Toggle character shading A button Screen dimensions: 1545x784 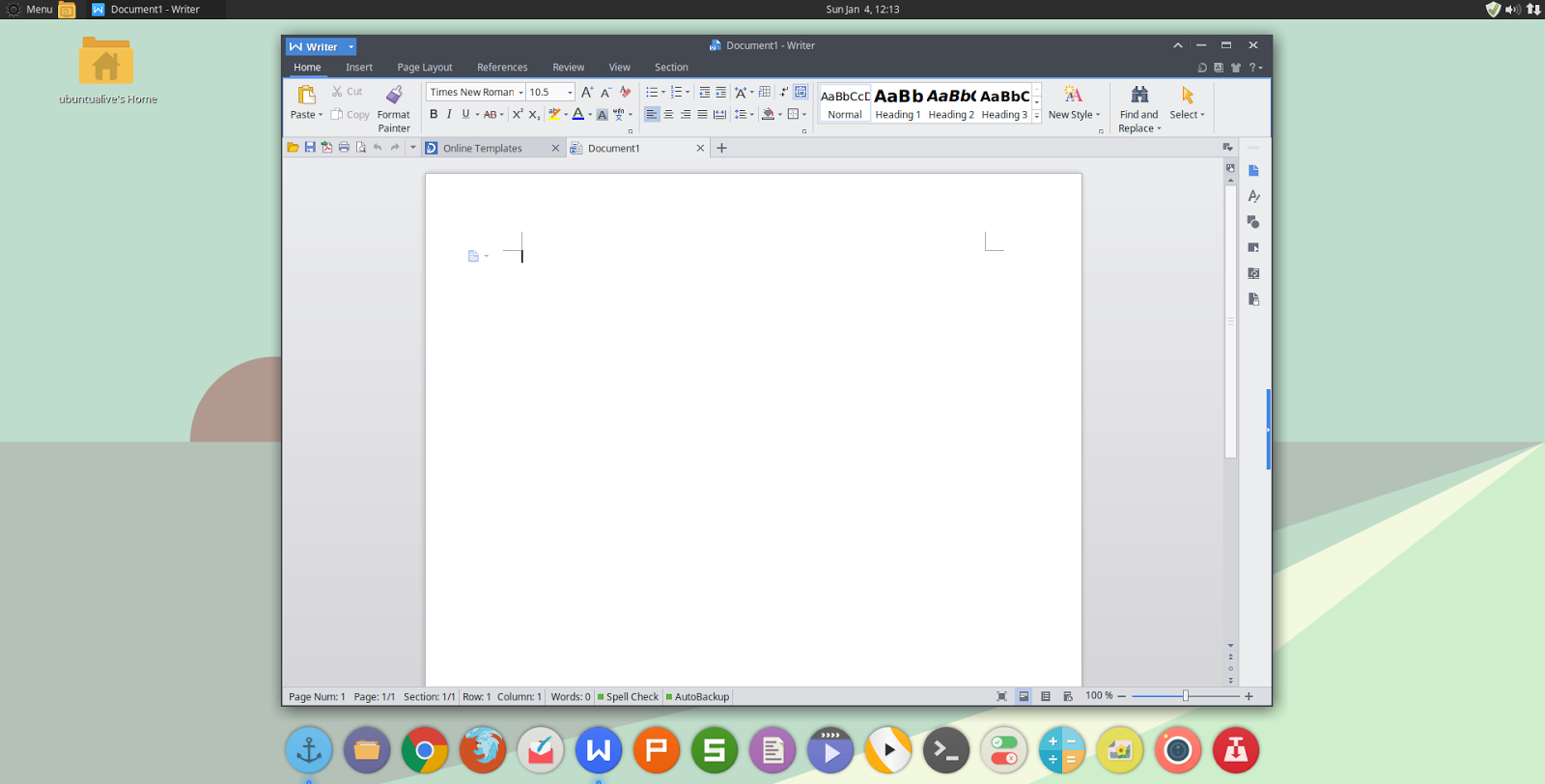(602, 115)
